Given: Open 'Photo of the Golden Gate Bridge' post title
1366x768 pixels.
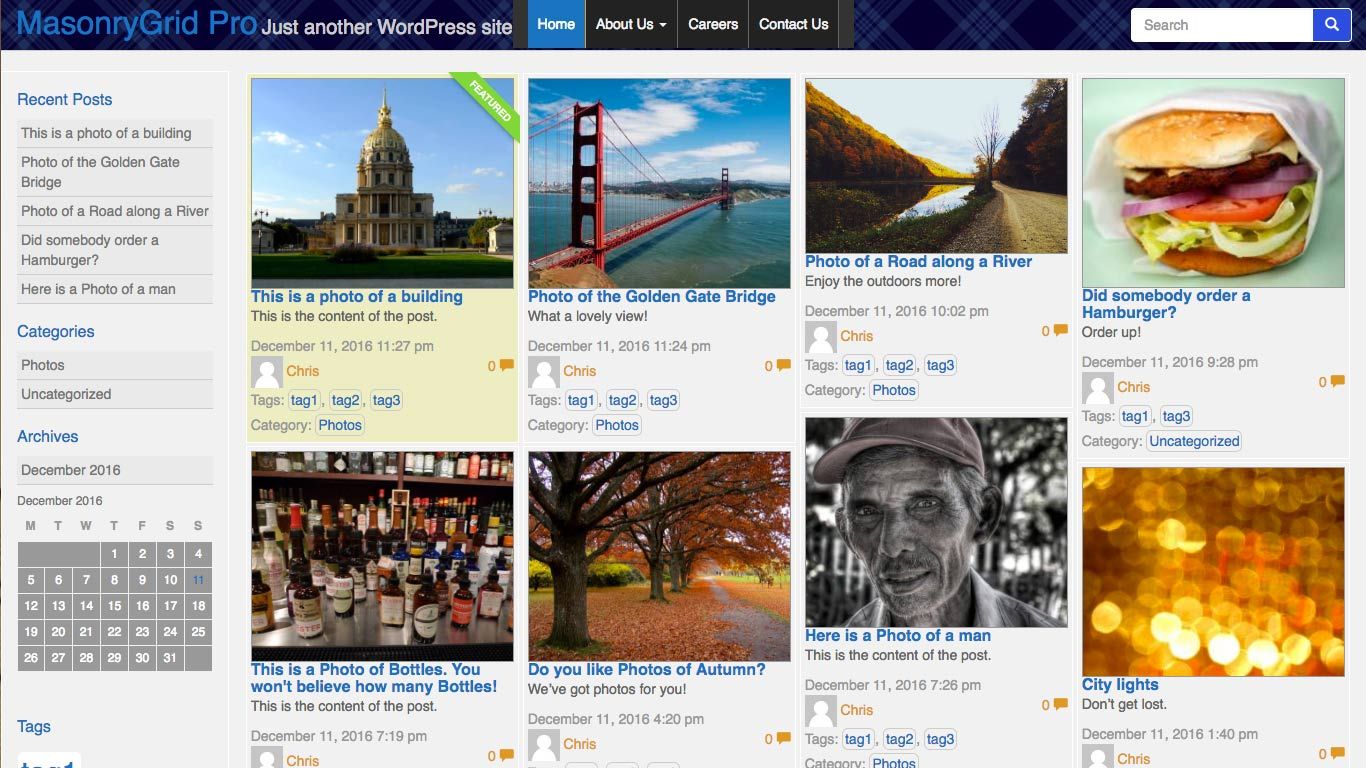Looking at the screenshot, I should (652, 296).
